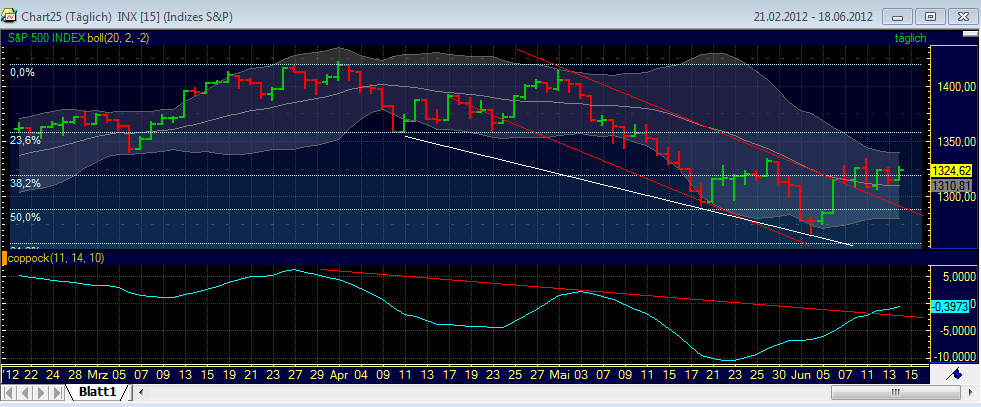Click the horizontal scrollbar left arrow
This screenshot has height=407, width=981.
coord(141,393)
